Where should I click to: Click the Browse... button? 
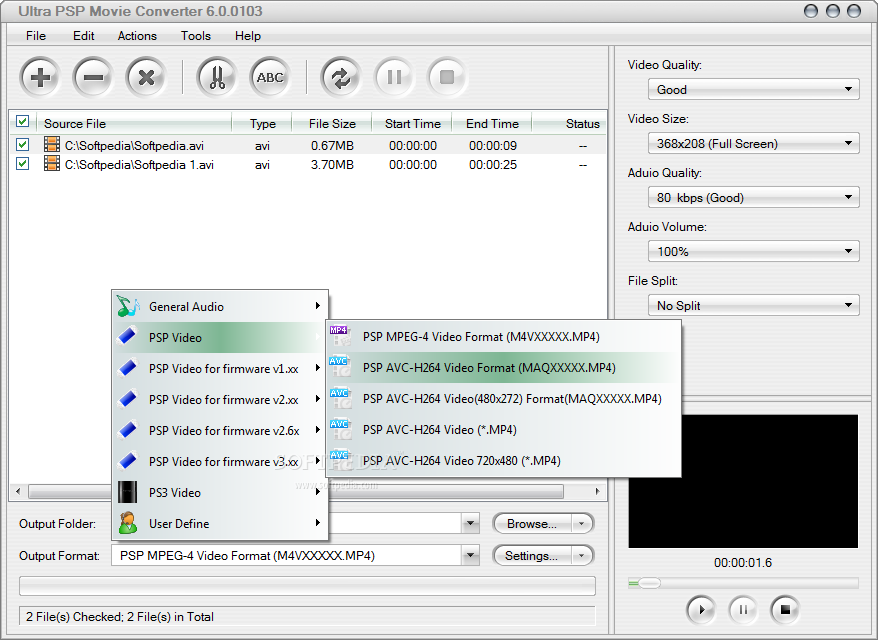532,524
